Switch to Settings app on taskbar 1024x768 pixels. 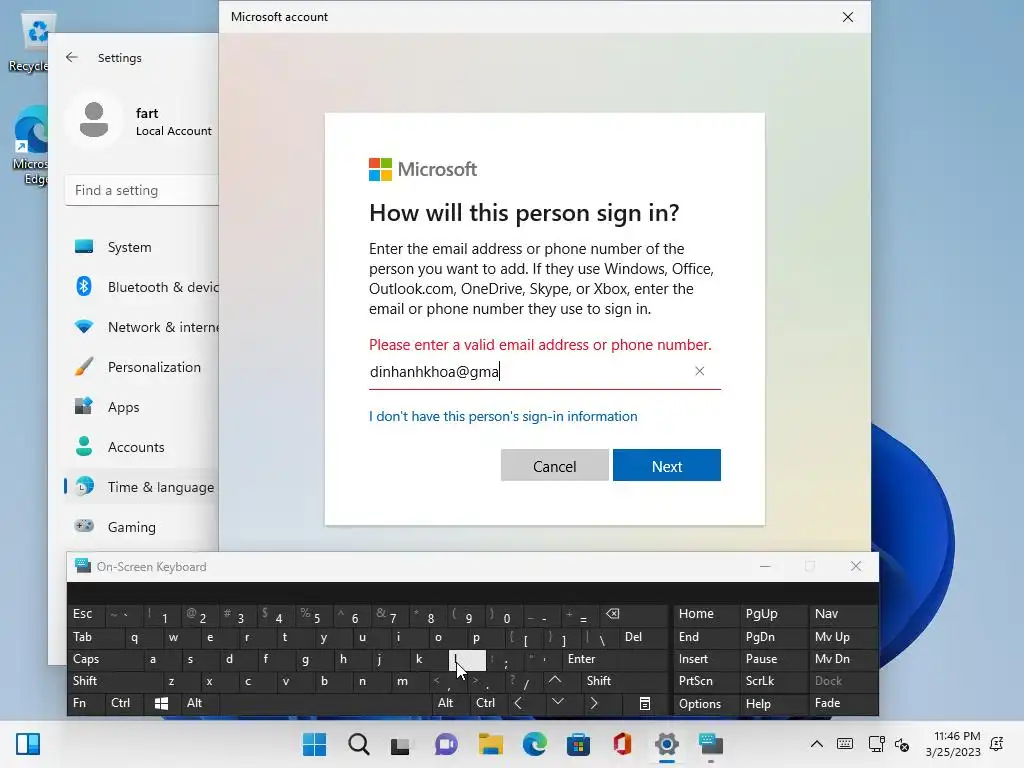(x=667, y=744)
